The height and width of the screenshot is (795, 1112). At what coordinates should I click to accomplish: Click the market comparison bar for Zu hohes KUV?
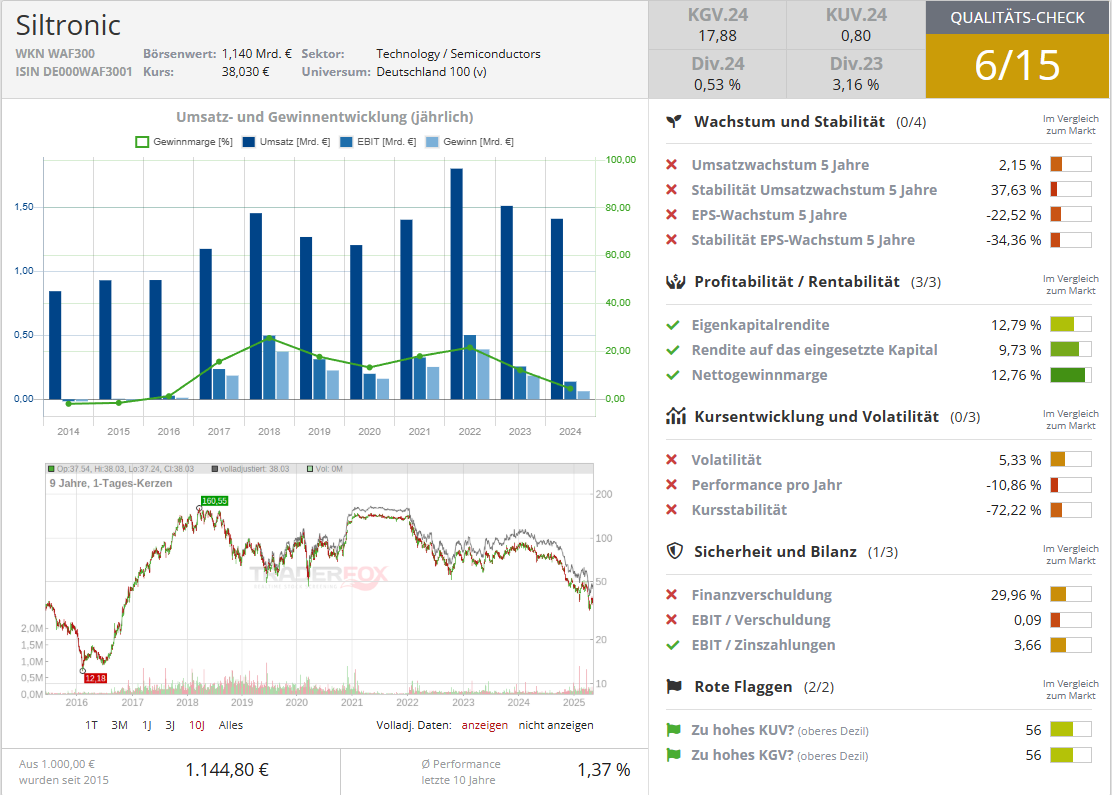coord(1071,730)
